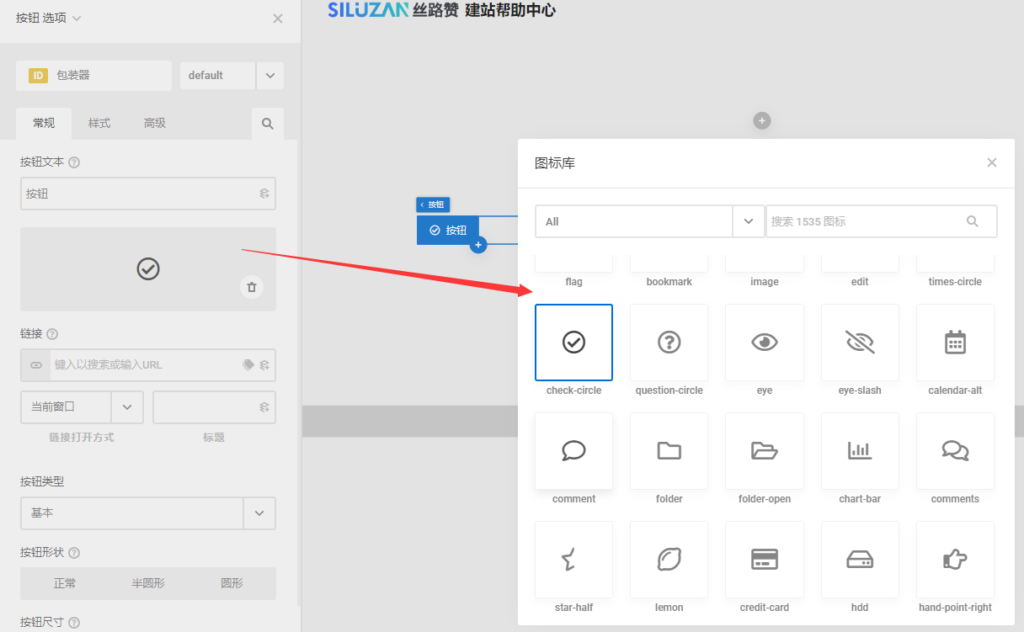Image resolution: width=1024 pixels, height=632 pixels.
Task: Set button shape to 正常
Action: (64, 583)
